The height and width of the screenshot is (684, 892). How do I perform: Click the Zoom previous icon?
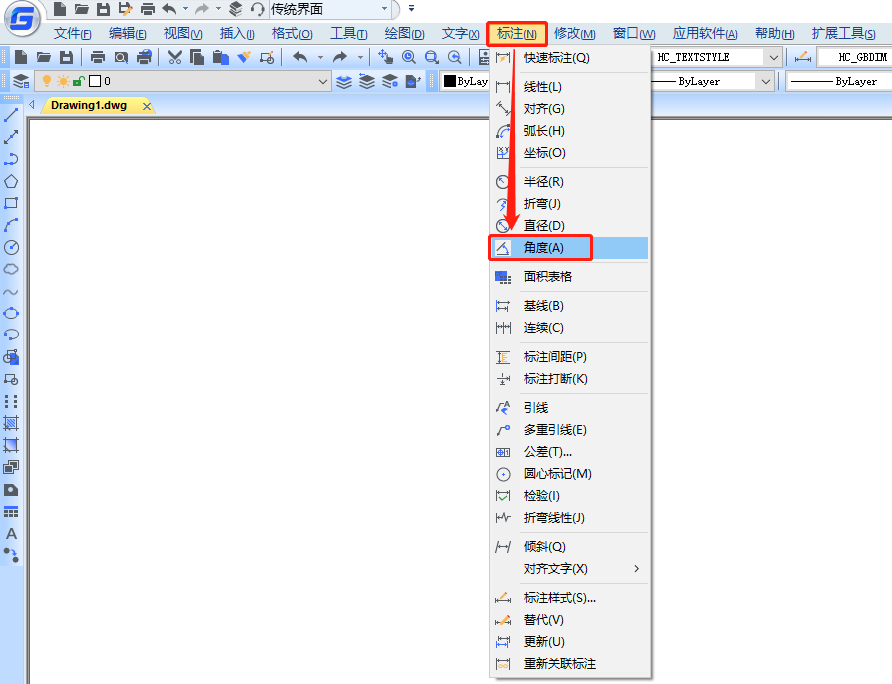click(455, 57)
